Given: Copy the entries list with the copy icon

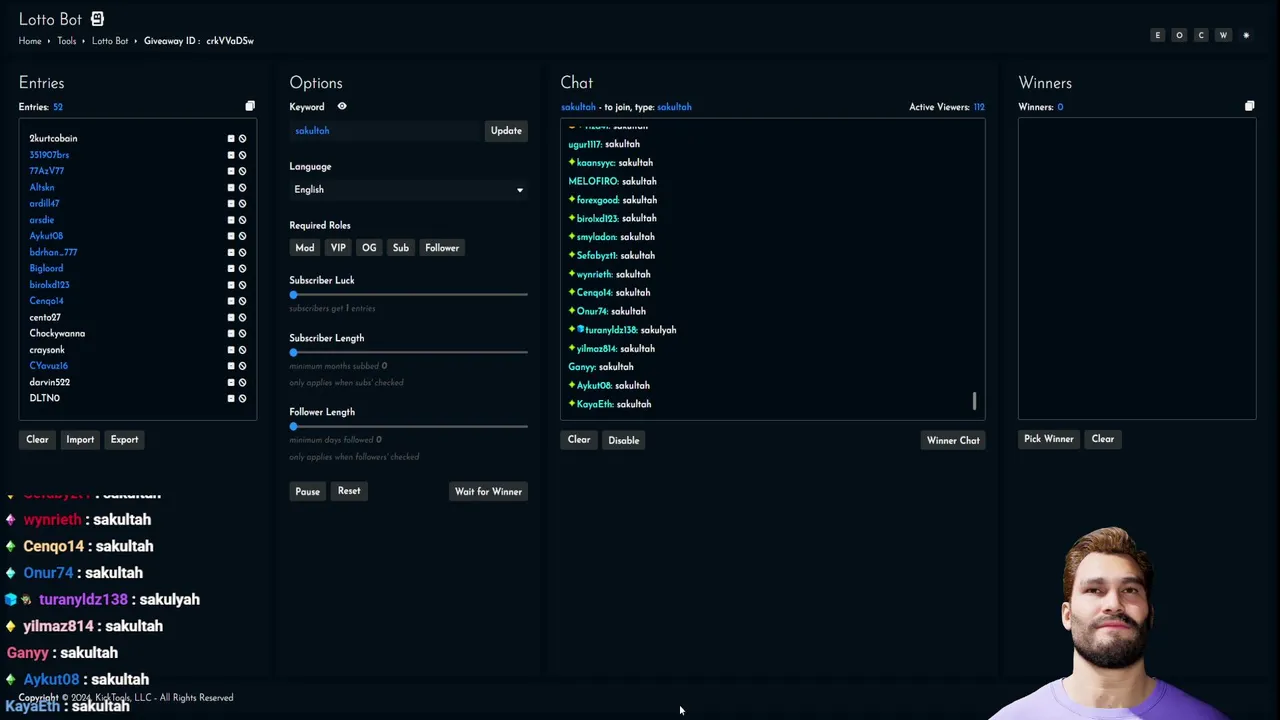Looking at the screenshot, I should (x=250, y=106).
